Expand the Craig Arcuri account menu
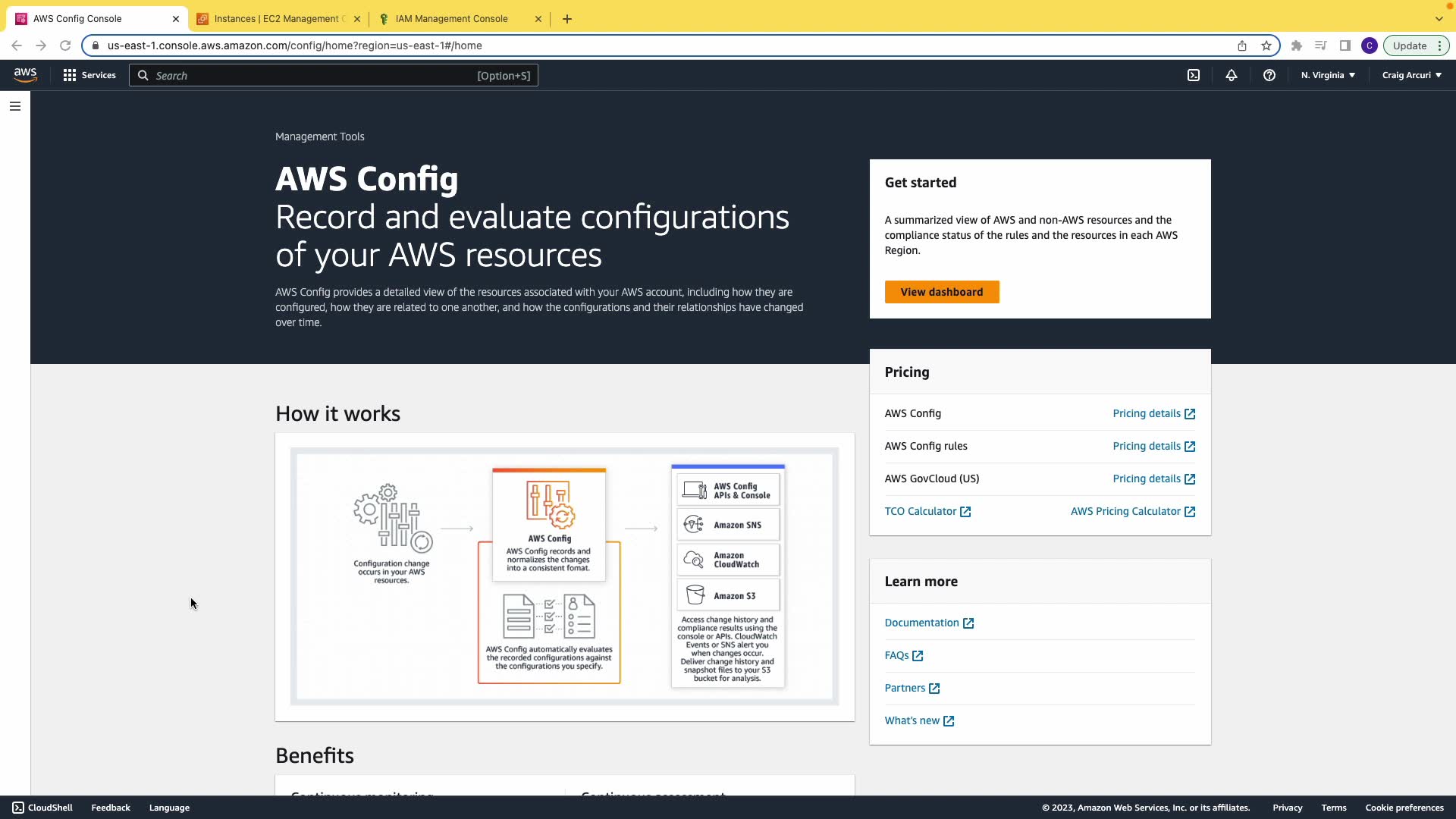This screenshot has width=1456, height=819. tap(1411, 75)
